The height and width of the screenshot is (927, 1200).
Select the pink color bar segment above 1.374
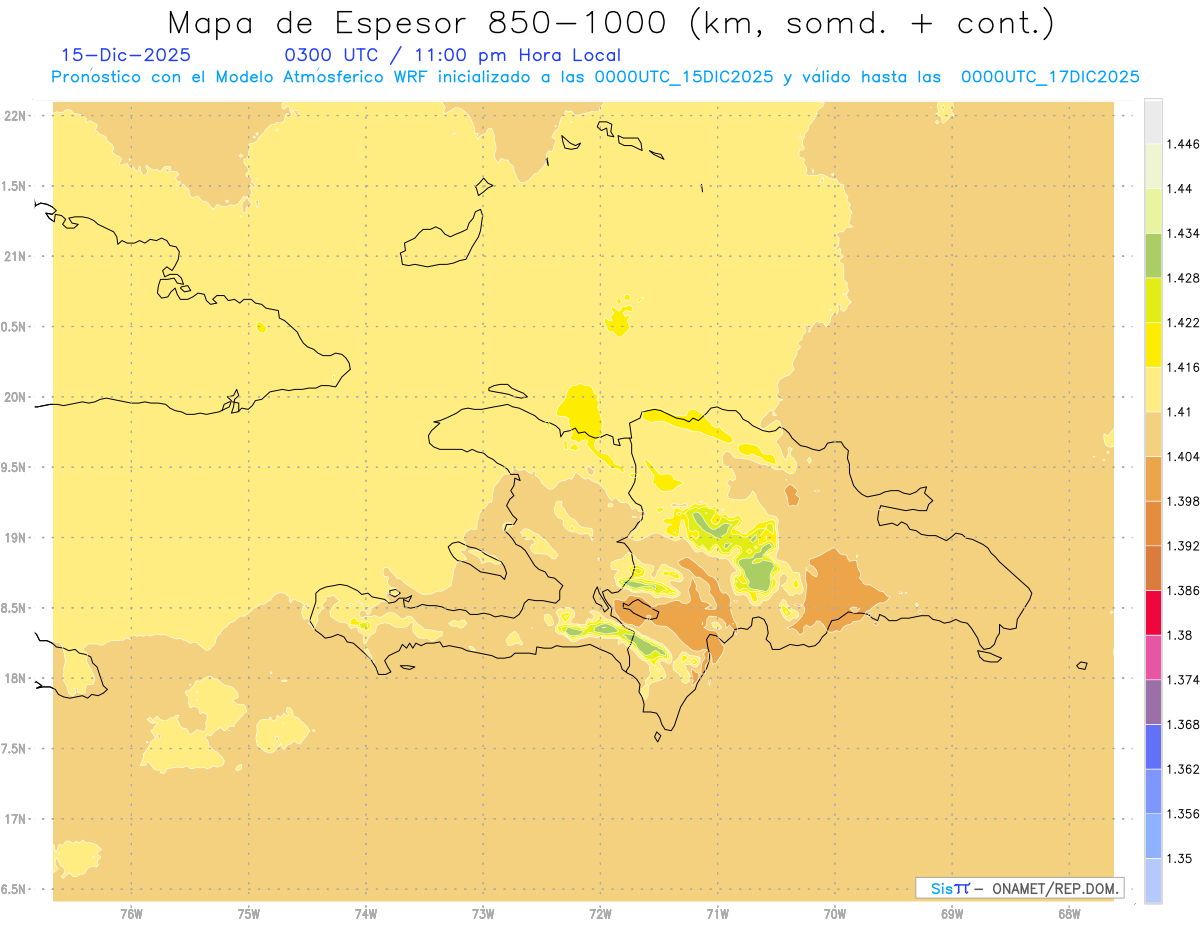tap(1154, 657)
